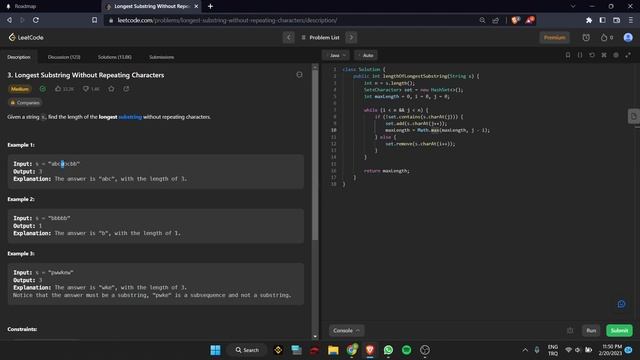This screenshot has width=640, height=360.
Task: Click line 10 in code editor
Action: click(437, 130)
